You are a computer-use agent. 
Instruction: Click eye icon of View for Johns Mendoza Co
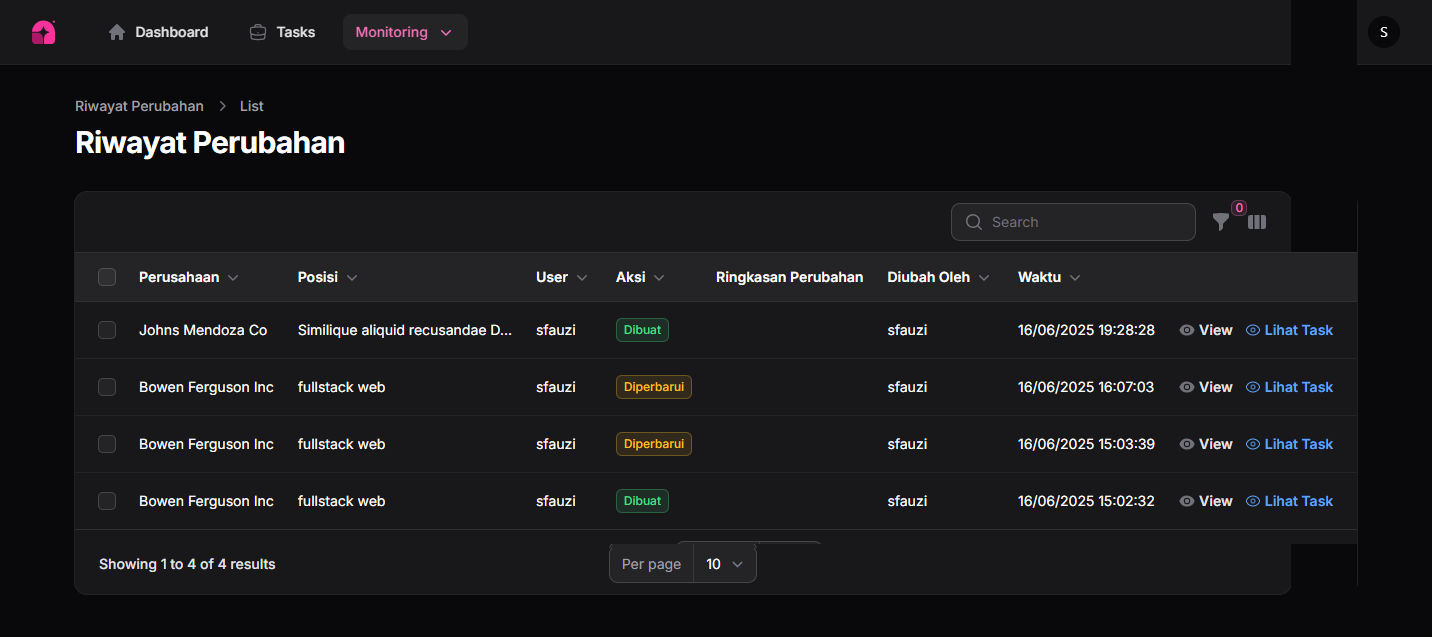(x=1187, y=330)
